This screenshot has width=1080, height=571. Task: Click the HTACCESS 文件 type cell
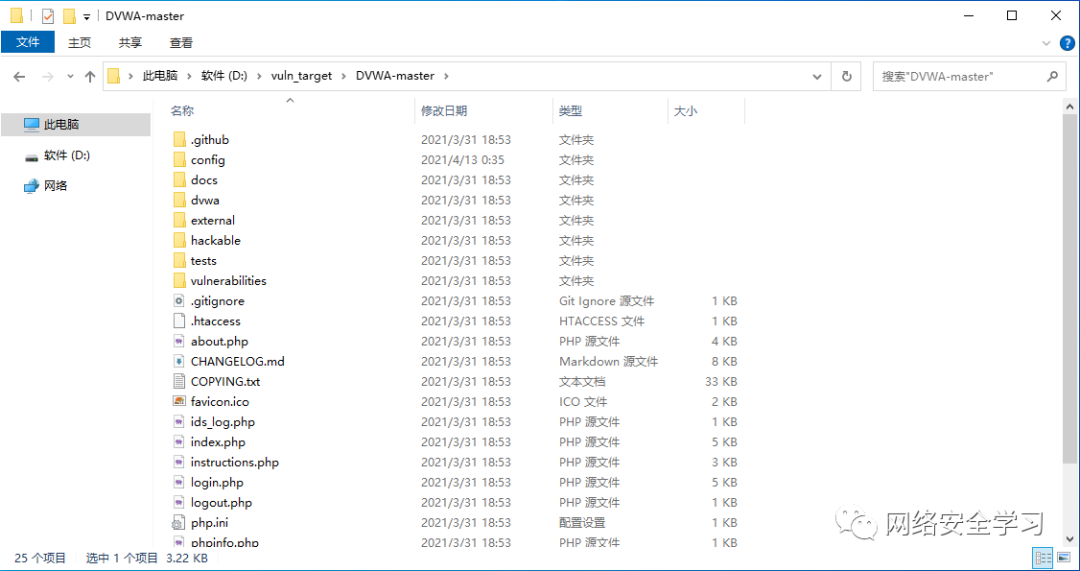click(602, 321)
